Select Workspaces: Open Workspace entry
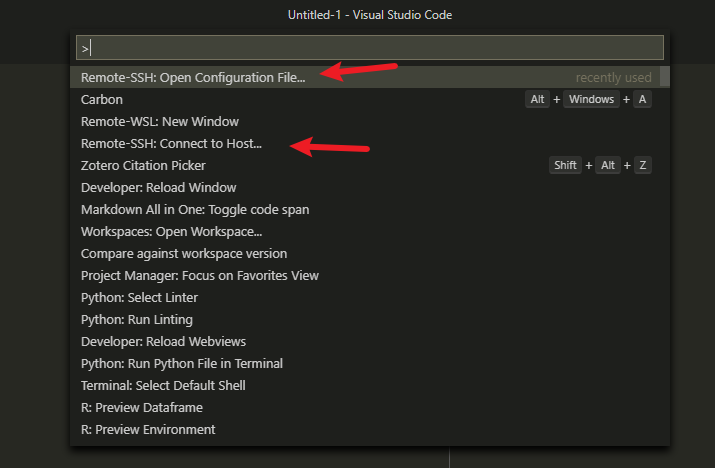 369,231
